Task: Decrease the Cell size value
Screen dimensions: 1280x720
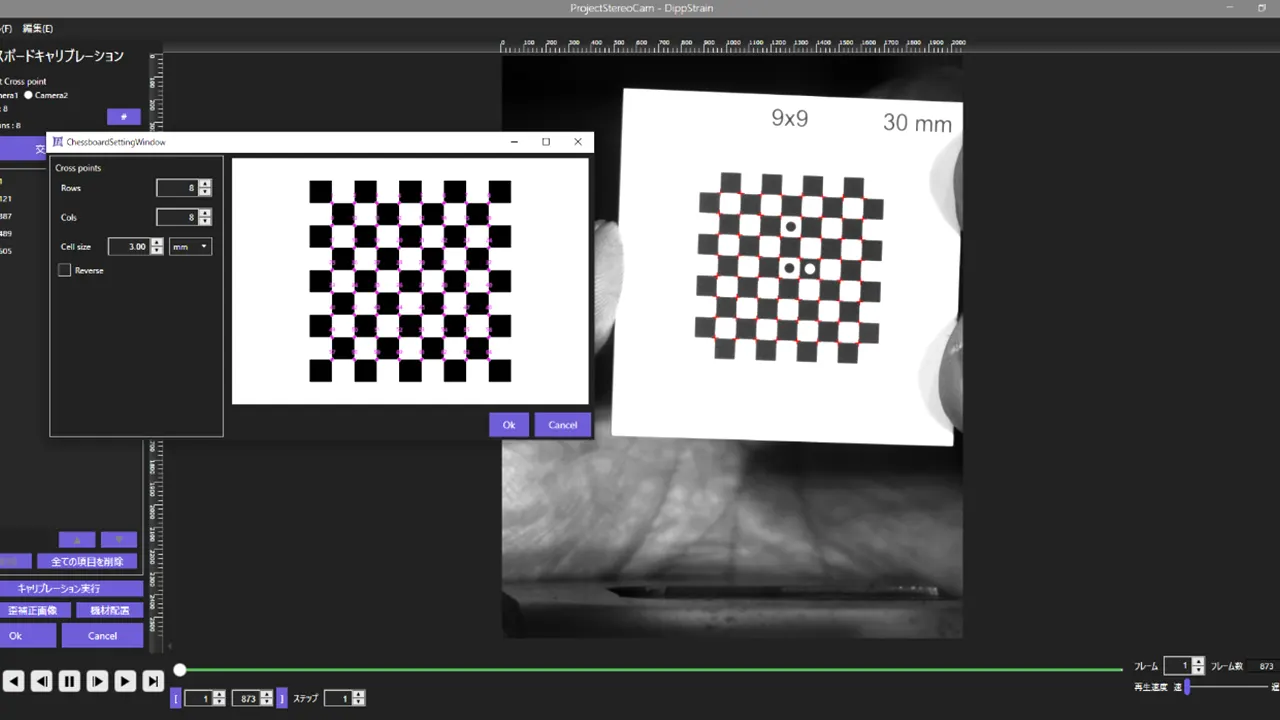Action: [157, 250]
